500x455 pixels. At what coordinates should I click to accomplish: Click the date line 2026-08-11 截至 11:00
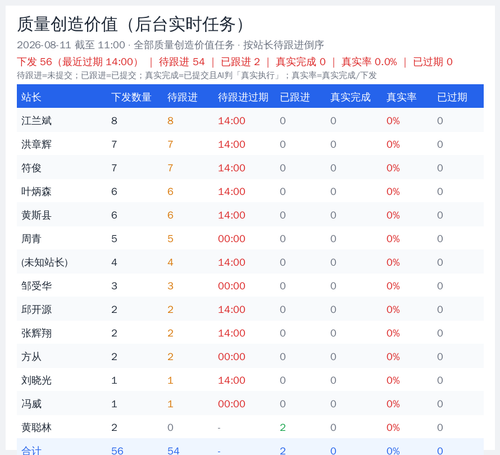(x=71, y=45)
